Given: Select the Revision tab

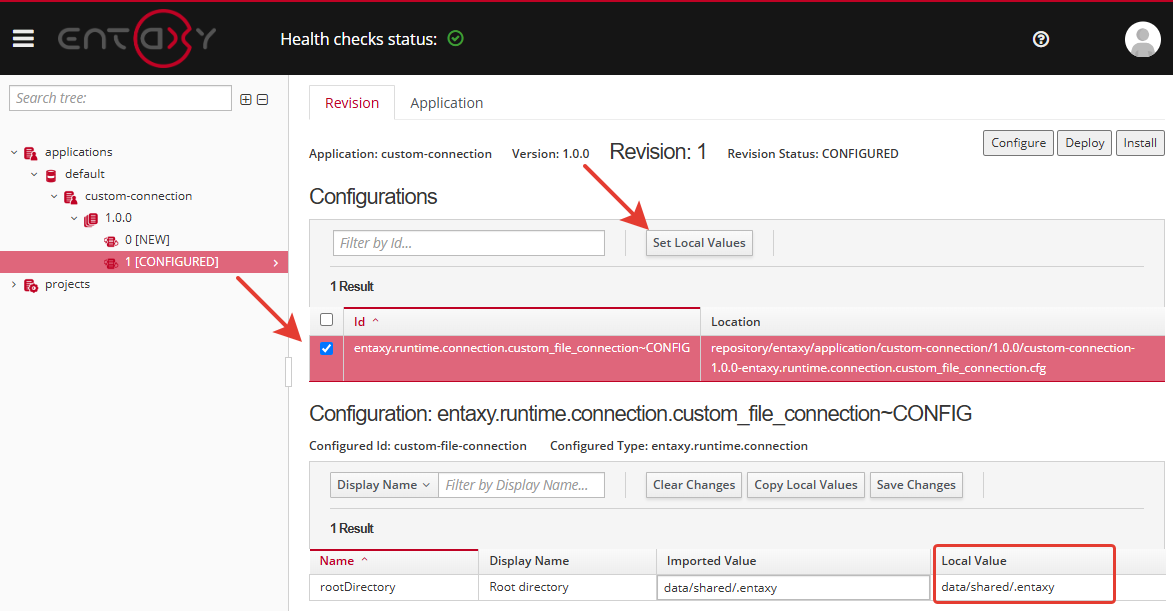Looking at the screenshot, I should point(352,103).
